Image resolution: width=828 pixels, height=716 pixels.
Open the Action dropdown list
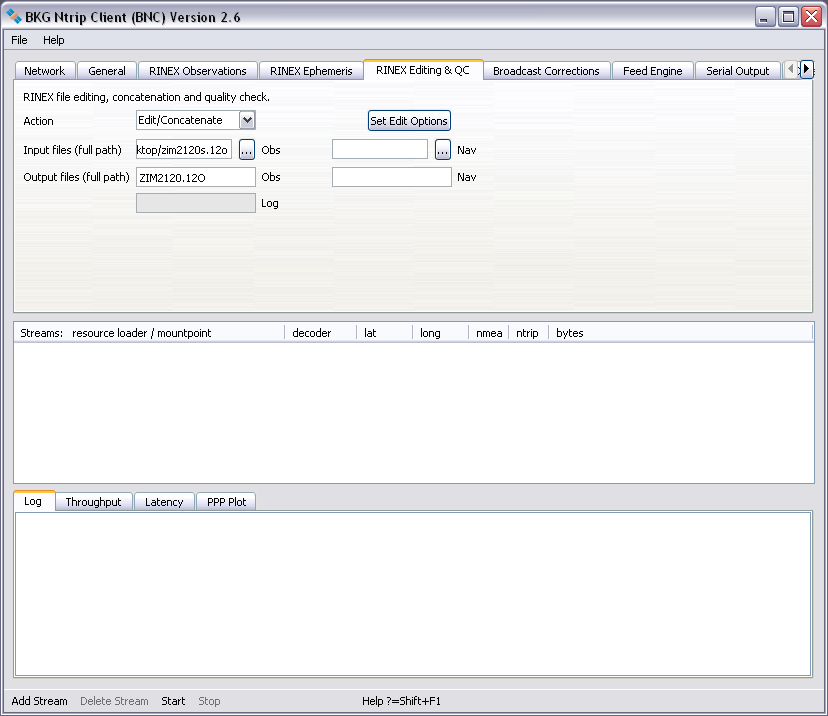tap(247, 120)
